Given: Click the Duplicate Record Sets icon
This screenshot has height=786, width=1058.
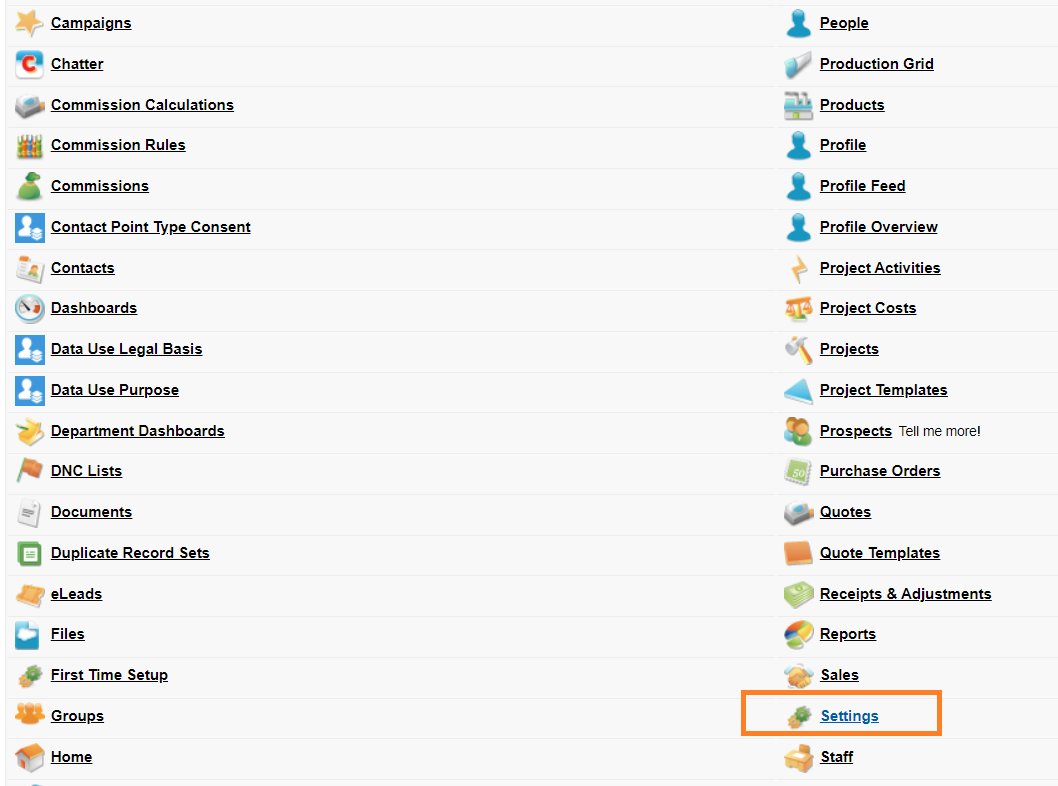Looking at the screenshot, I should [x=29, y=554].
